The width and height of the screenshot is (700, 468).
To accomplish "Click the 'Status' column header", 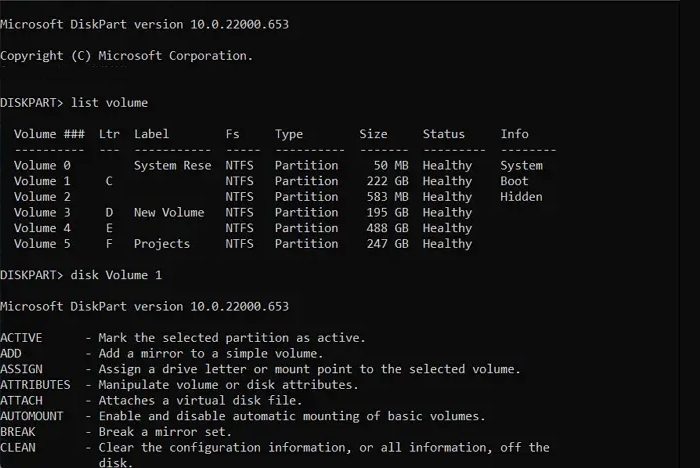I will (443, 134).
